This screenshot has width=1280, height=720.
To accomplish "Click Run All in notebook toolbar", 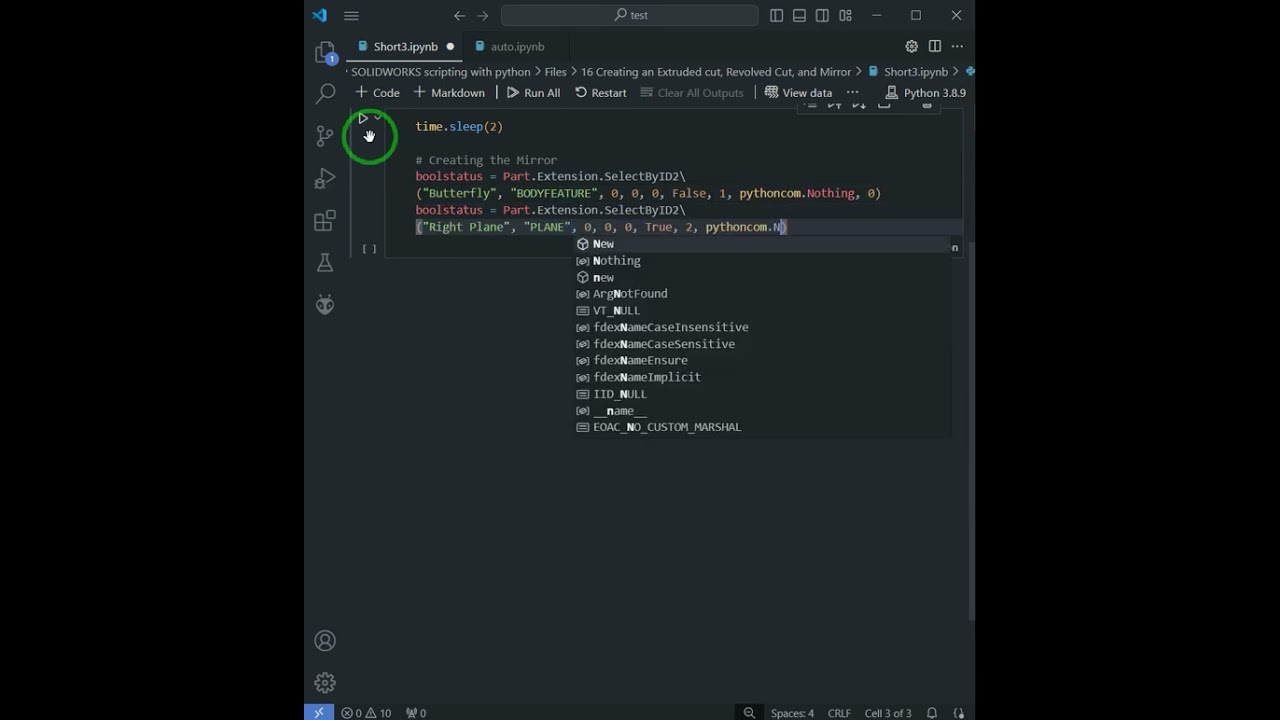I will 533,93.
